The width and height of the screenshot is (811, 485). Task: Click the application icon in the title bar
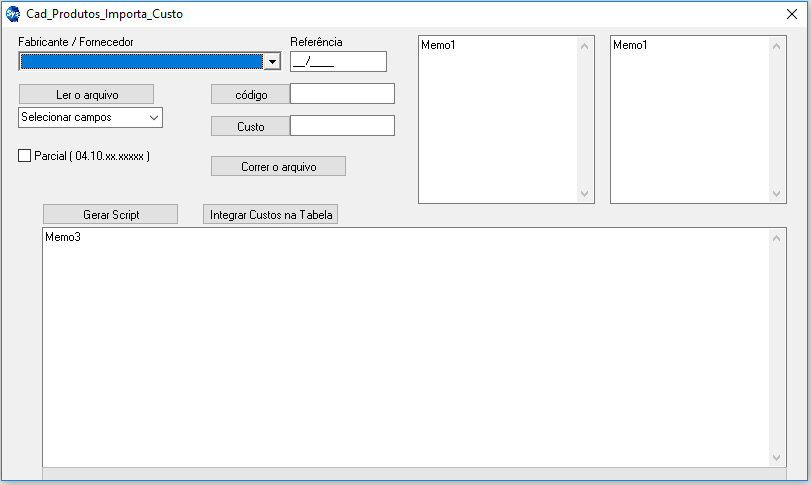pyautogui.click(x=12, y=15)
